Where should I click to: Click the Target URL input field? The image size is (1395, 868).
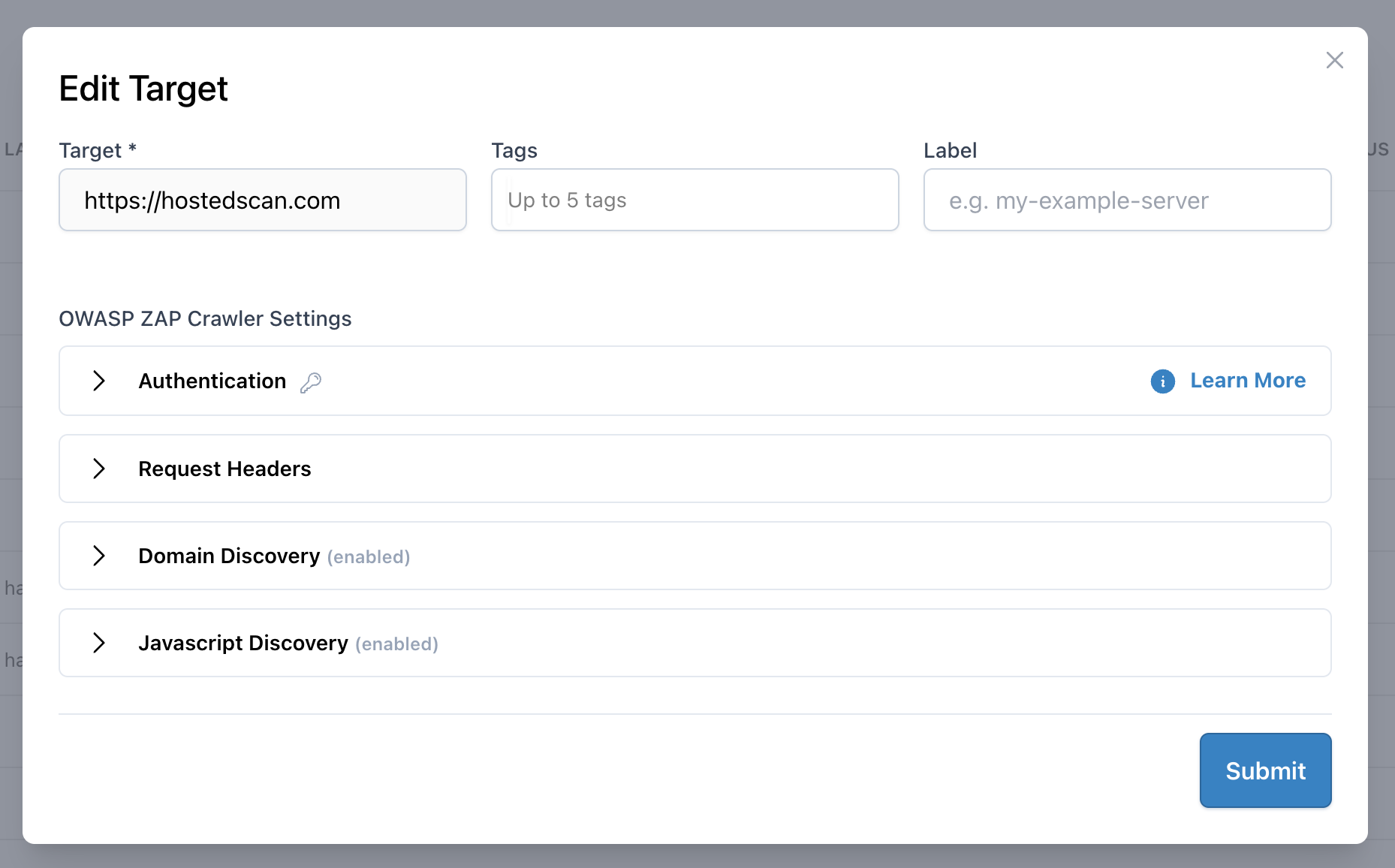coord(263,200)
